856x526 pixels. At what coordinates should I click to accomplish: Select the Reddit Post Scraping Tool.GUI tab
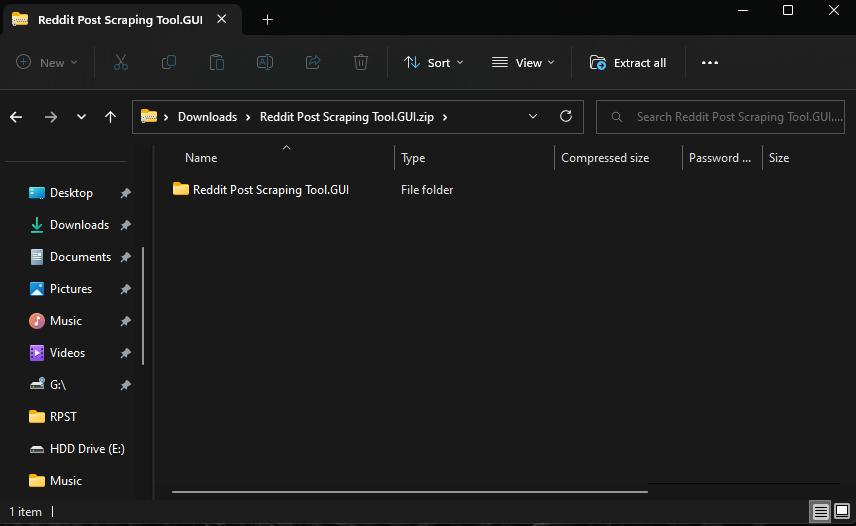(122, 20)
